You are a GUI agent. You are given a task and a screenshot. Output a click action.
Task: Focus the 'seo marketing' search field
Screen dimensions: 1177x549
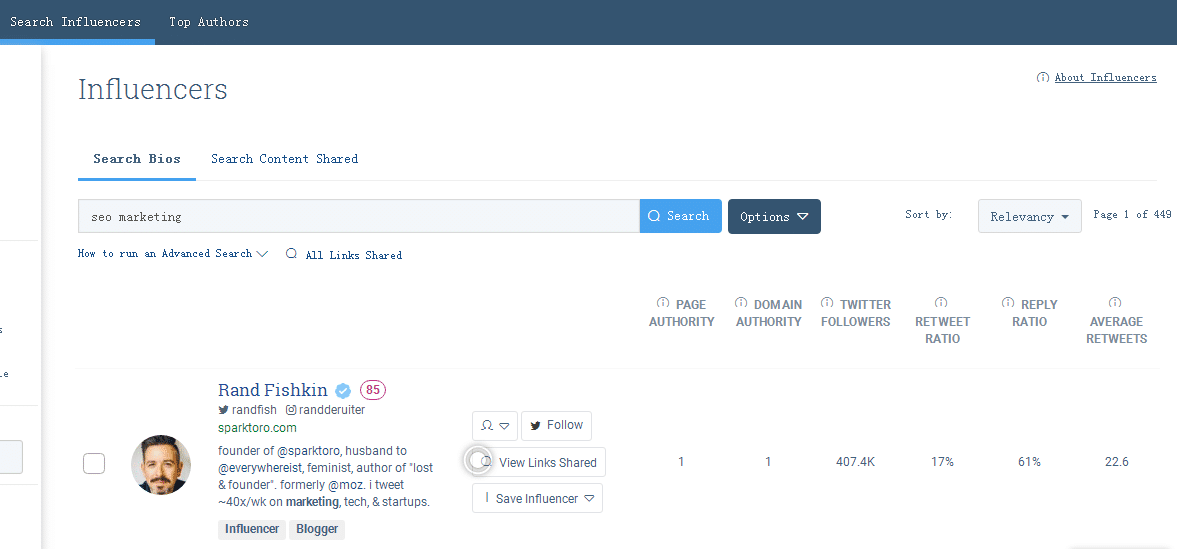pyautogui.click(x=359, y=216)
